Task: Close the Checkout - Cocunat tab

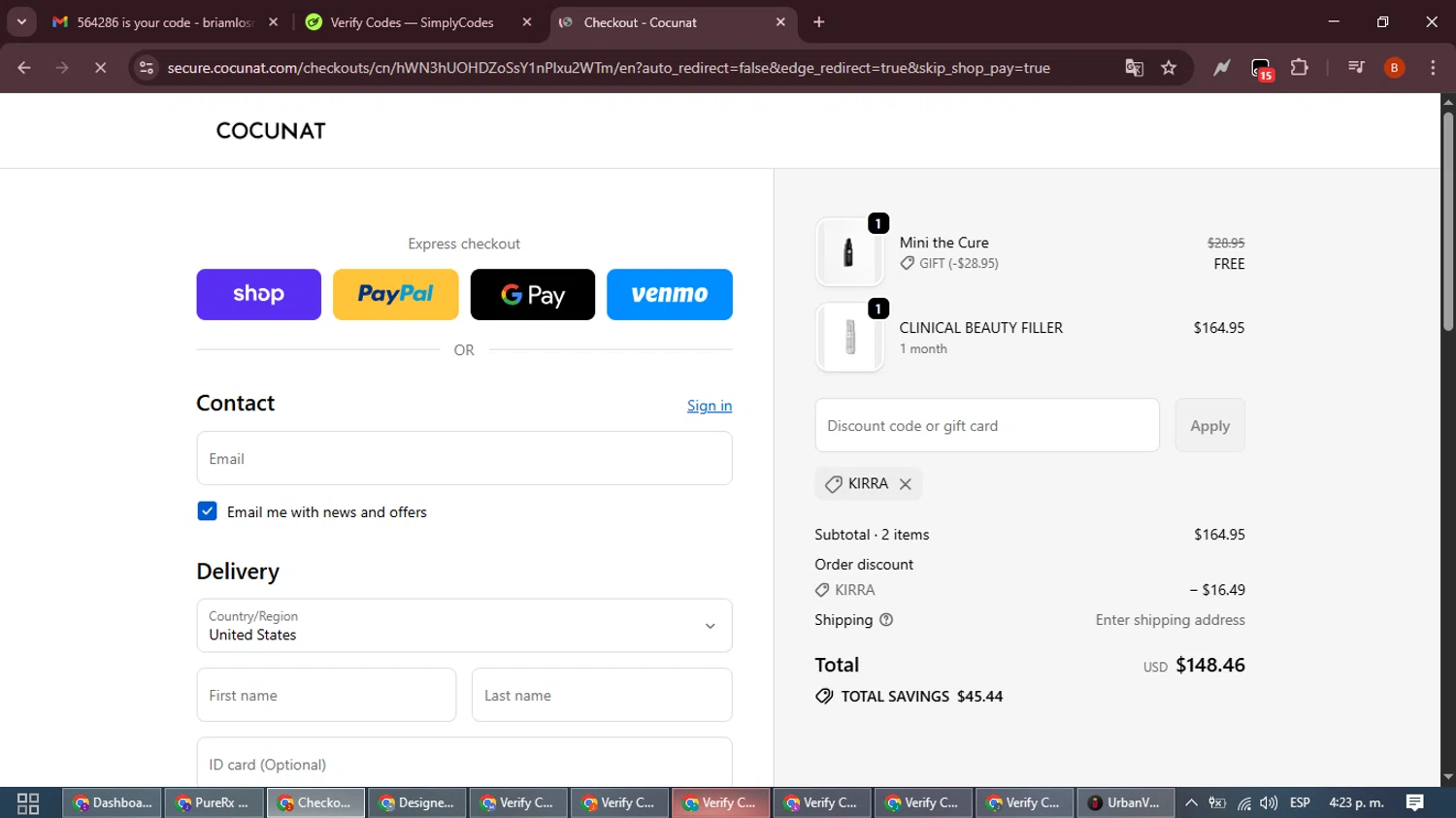Action: [780, 22]
